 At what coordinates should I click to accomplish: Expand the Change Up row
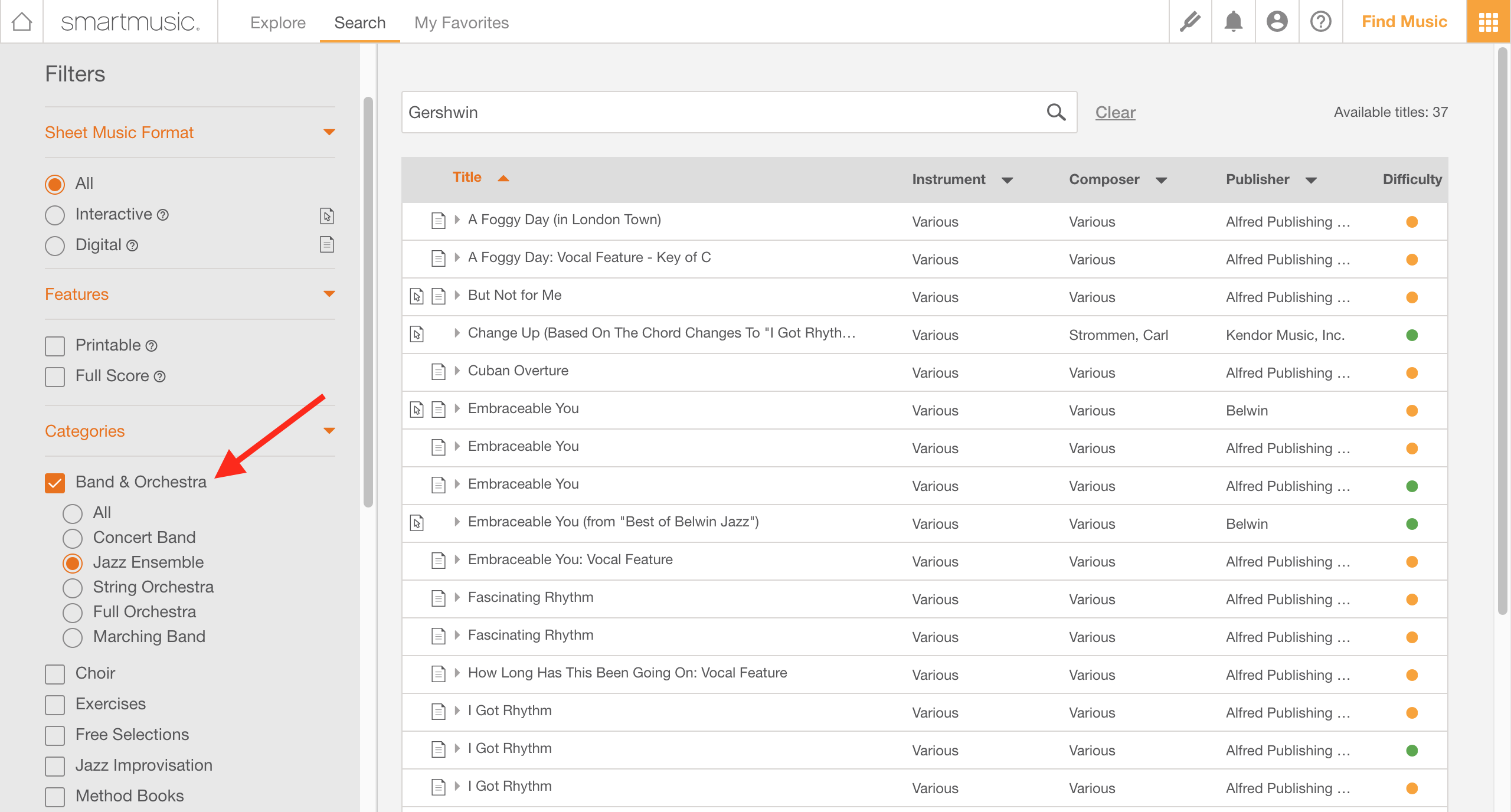(x=457, y=333)
